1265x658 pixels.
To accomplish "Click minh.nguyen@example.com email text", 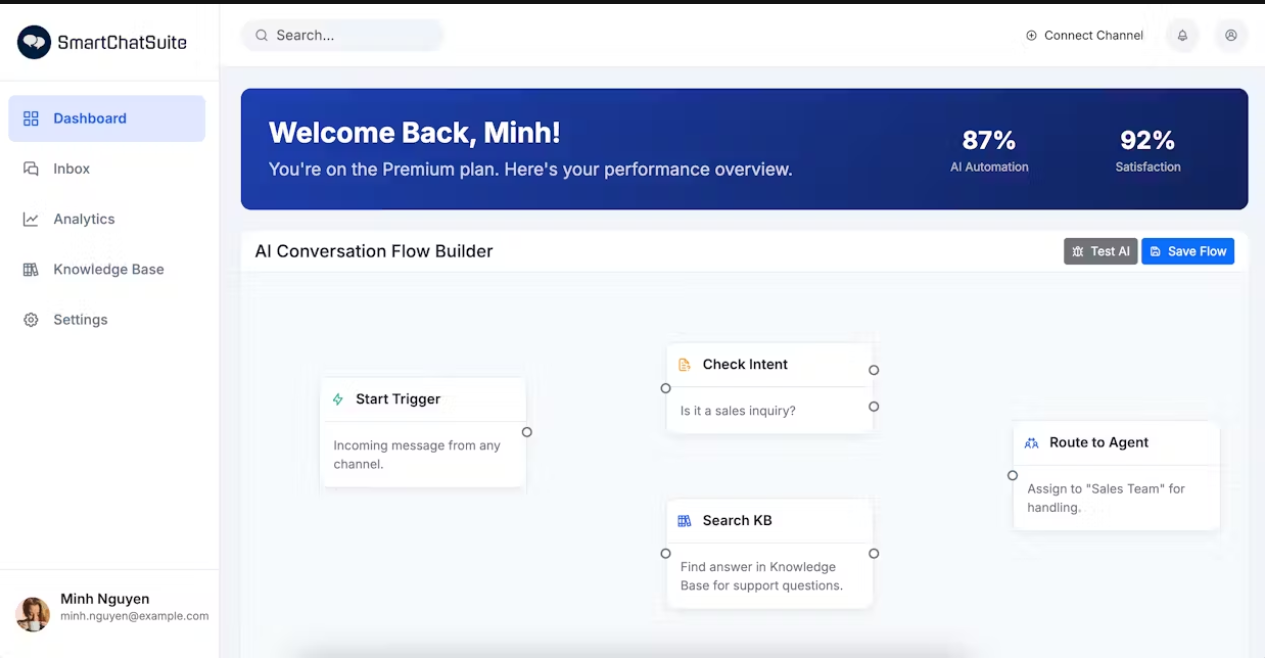I will pos(134,617).
